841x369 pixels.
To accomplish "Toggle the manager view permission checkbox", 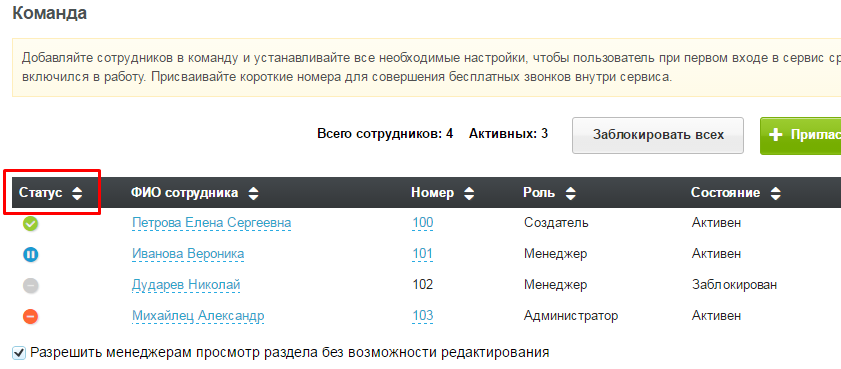I will (x=19, y=353).
